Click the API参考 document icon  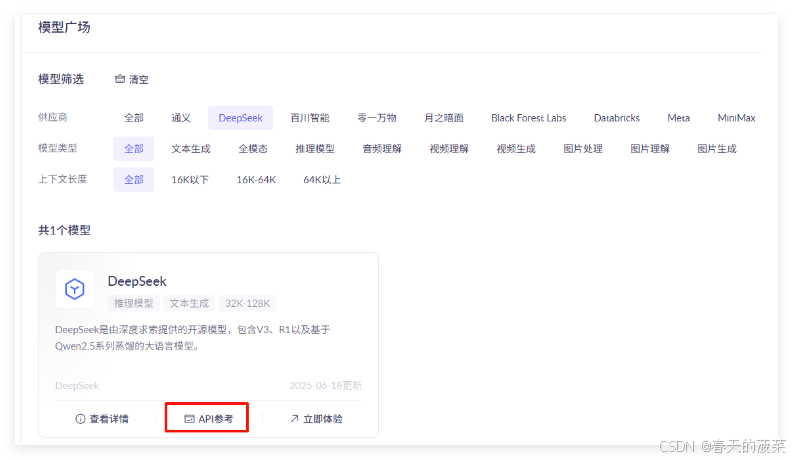tap(189, 419)
